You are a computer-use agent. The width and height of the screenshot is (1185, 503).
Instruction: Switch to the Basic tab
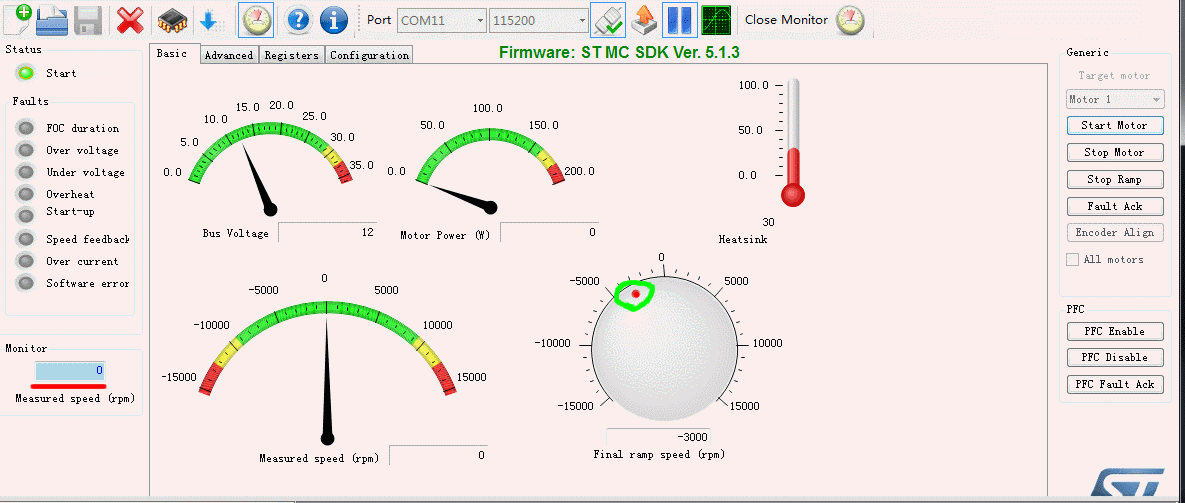172,54
